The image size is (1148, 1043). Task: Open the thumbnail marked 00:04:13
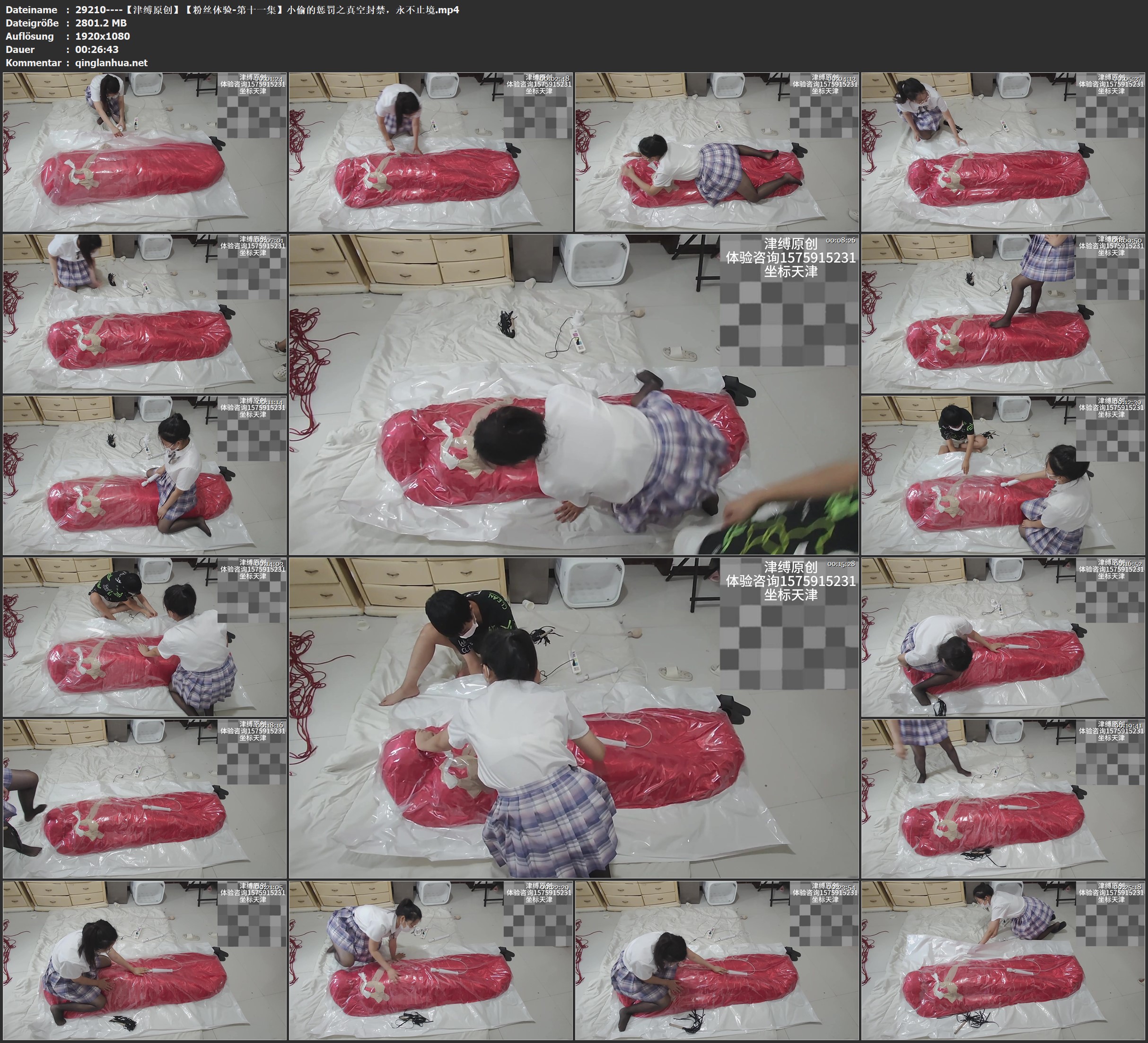(717, 152)
